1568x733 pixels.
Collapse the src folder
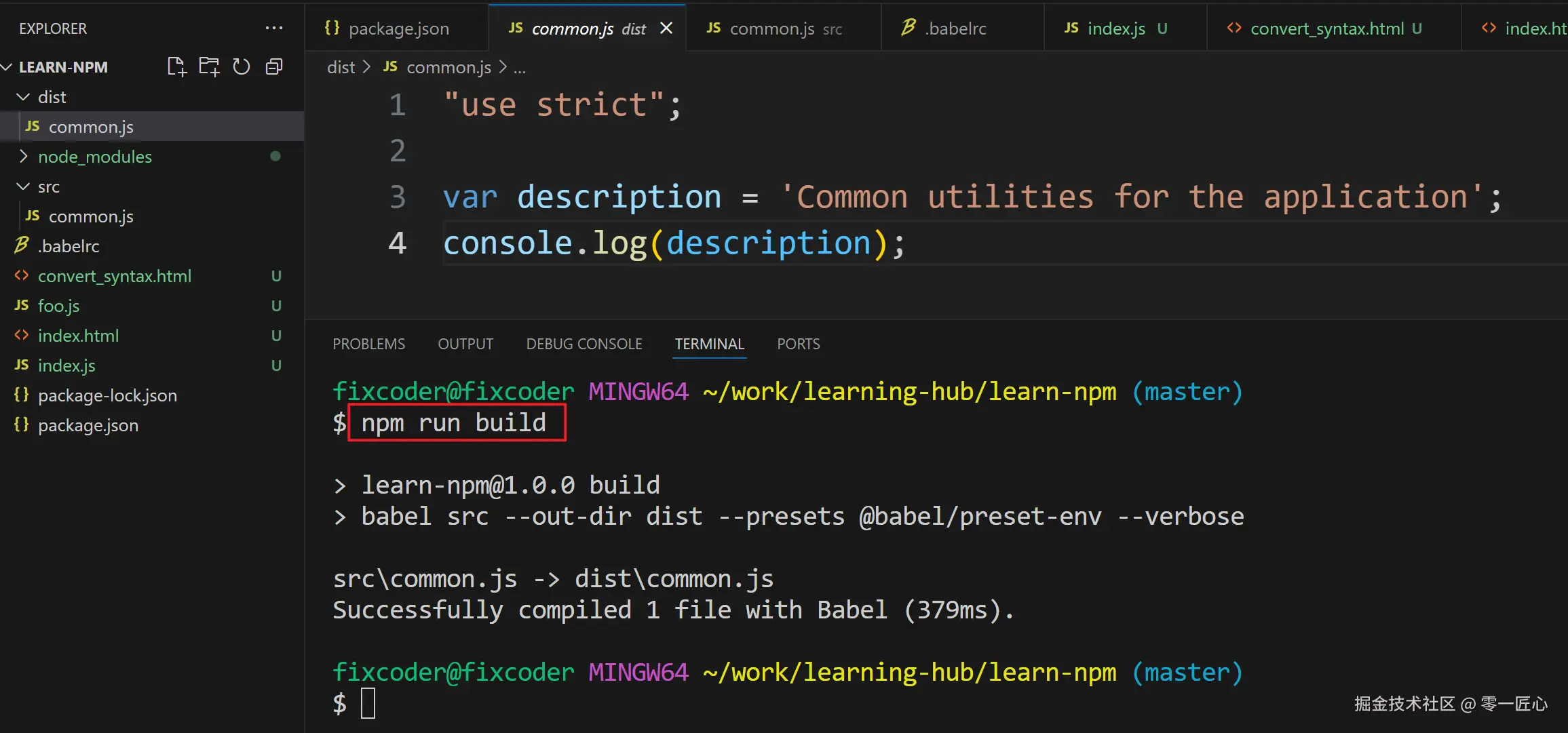tap(24, 186)
